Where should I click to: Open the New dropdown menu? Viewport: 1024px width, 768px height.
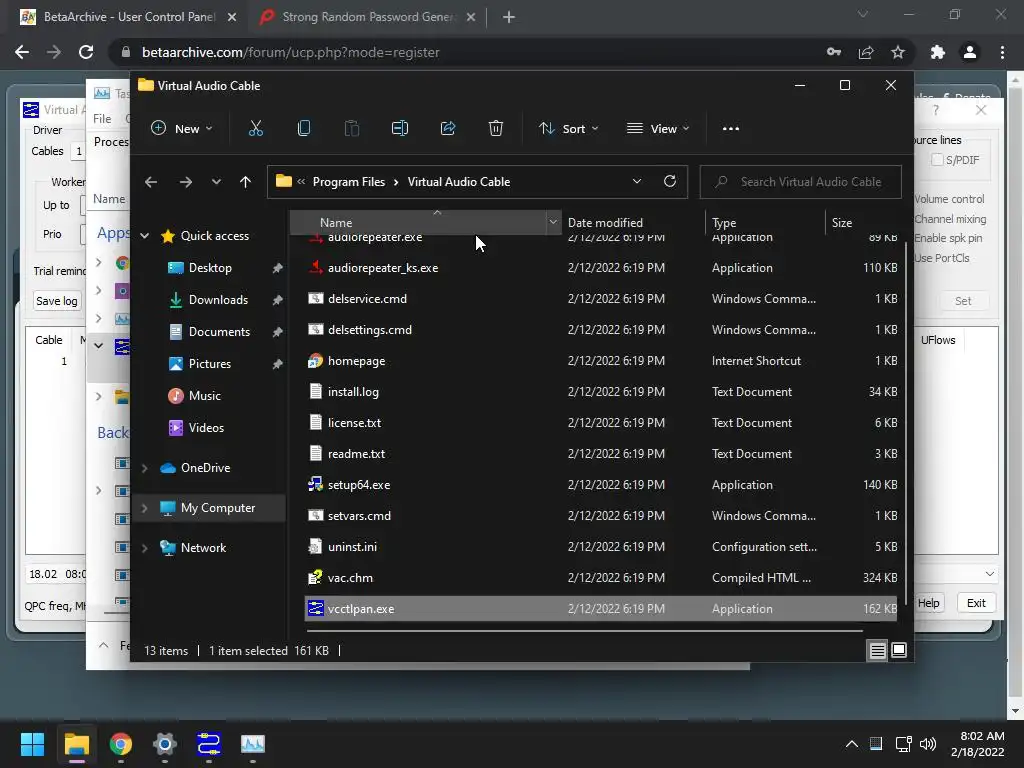point(181,129)
